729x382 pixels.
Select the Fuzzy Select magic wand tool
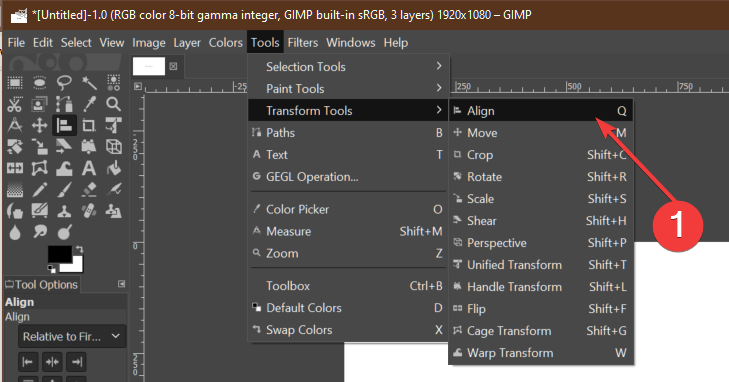tap(89, 83)
